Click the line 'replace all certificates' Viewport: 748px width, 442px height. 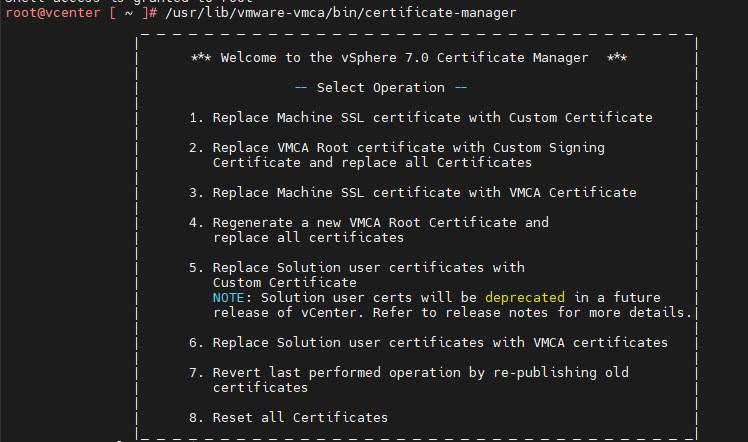tap(308, 237)
